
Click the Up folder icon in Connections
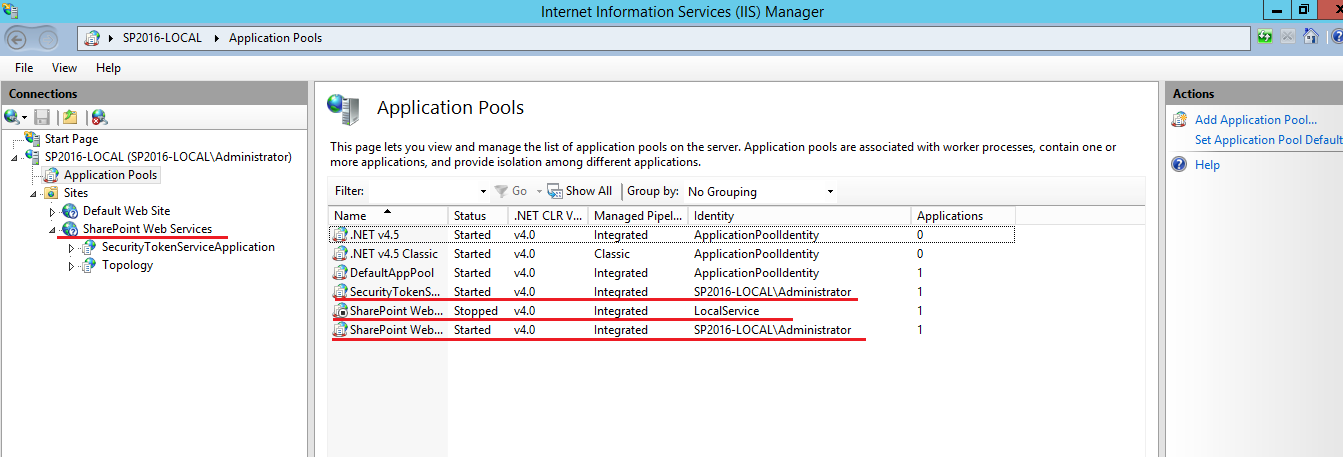click(x=69, y=117)
